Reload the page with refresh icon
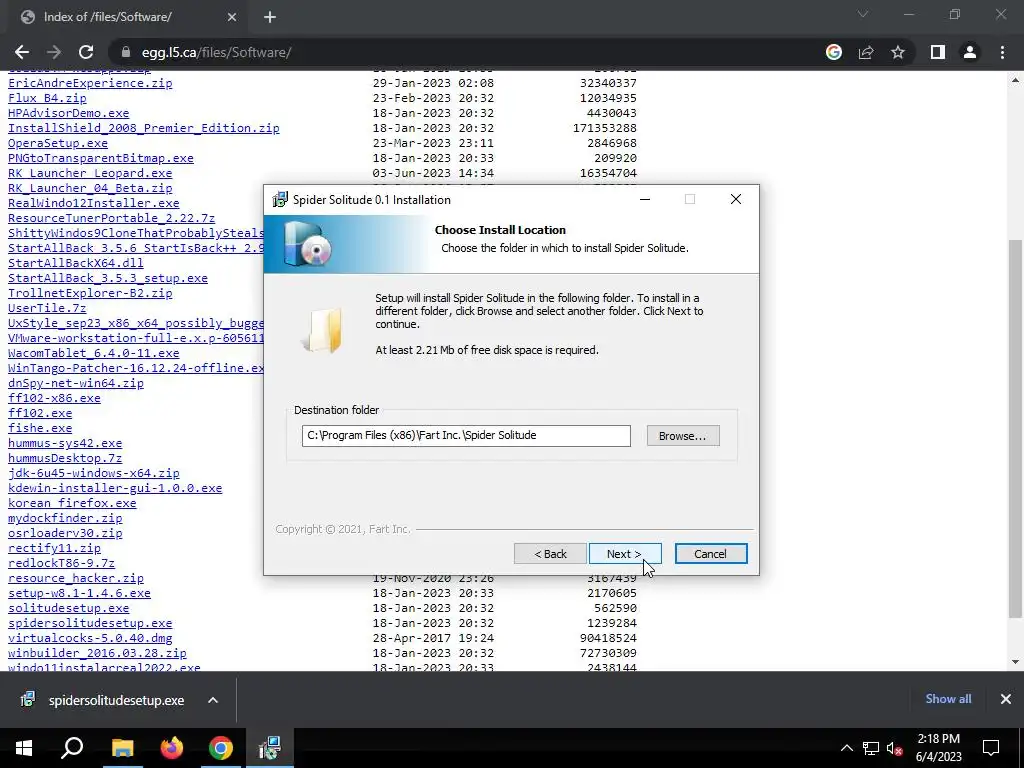1024x768 pixels. 86,52
